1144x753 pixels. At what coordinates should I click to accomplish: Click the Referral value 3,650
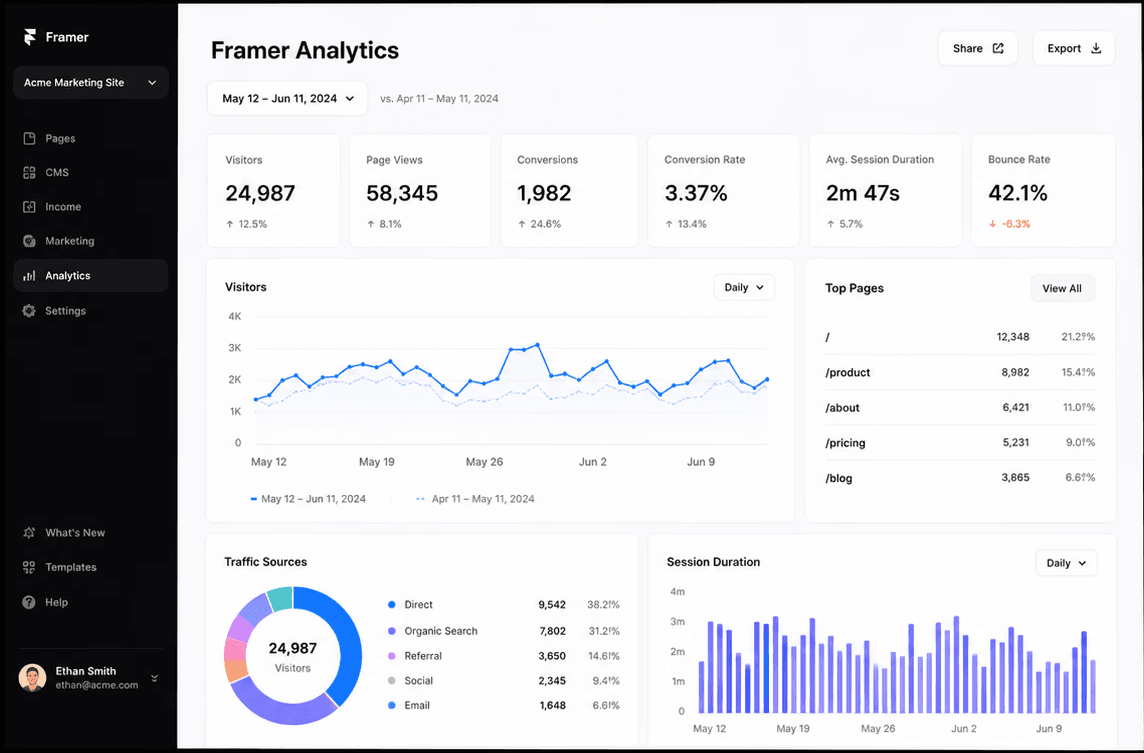point(552,656)
